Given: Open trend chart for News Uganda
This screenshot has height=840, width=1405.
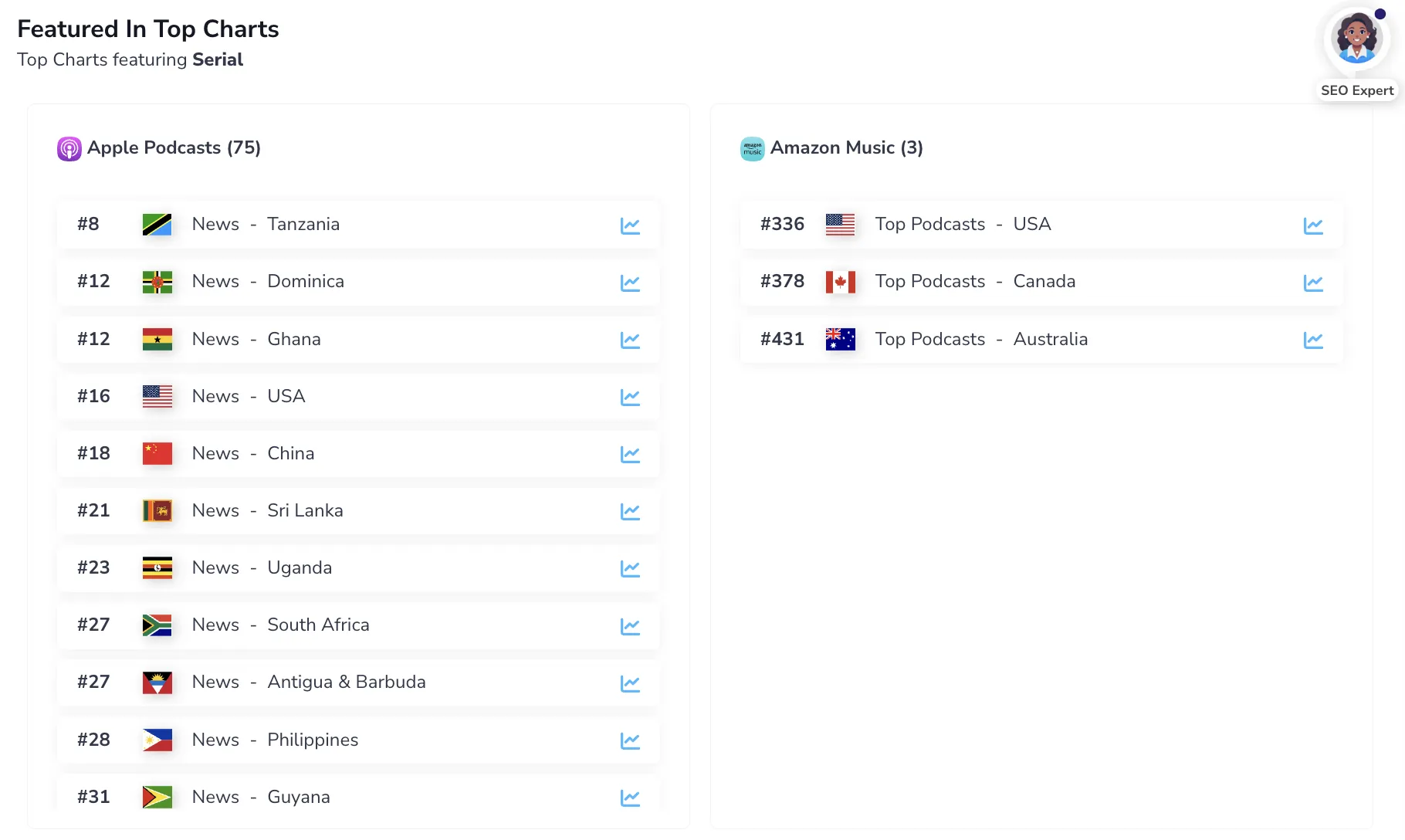Looking at the screenshot, I should (630, 568).
